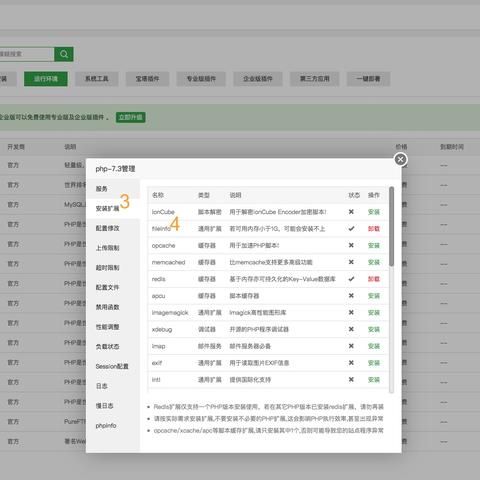Image resolution: width=480 pixels, height=480 pixels.
Task: Click the 立即升级 upgrade button
Action: click(131, 117)
